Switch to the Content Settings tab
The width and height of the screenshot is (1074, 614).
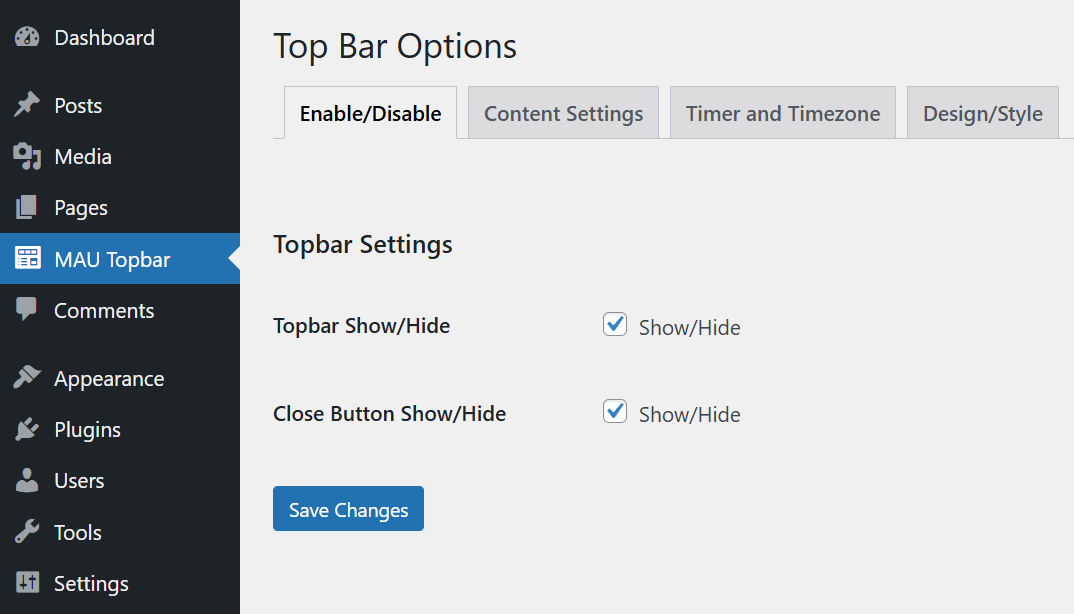pyautogui.click(x=564, y=113)
